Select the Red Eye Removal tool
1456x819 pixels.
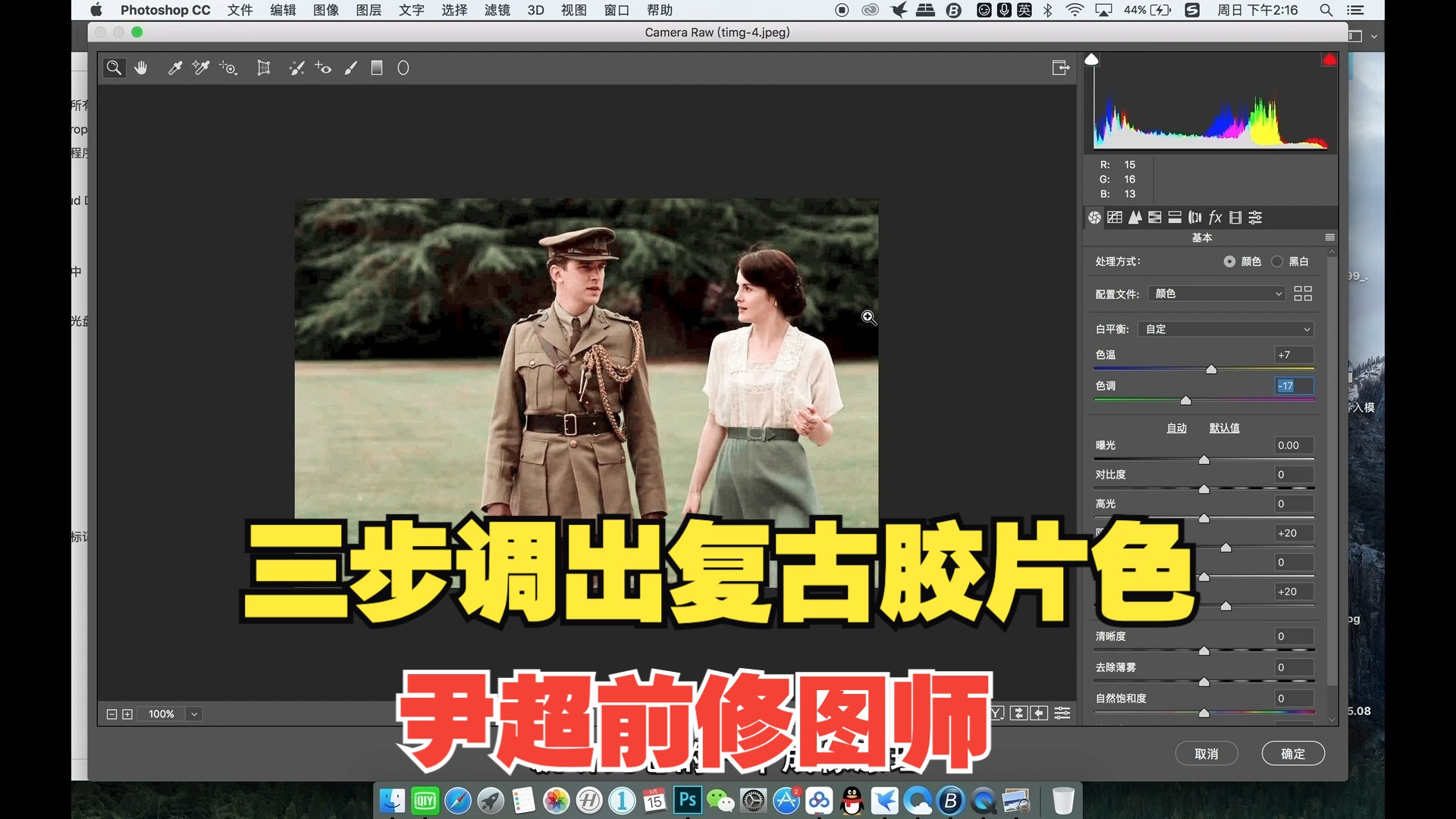[323, 68]
